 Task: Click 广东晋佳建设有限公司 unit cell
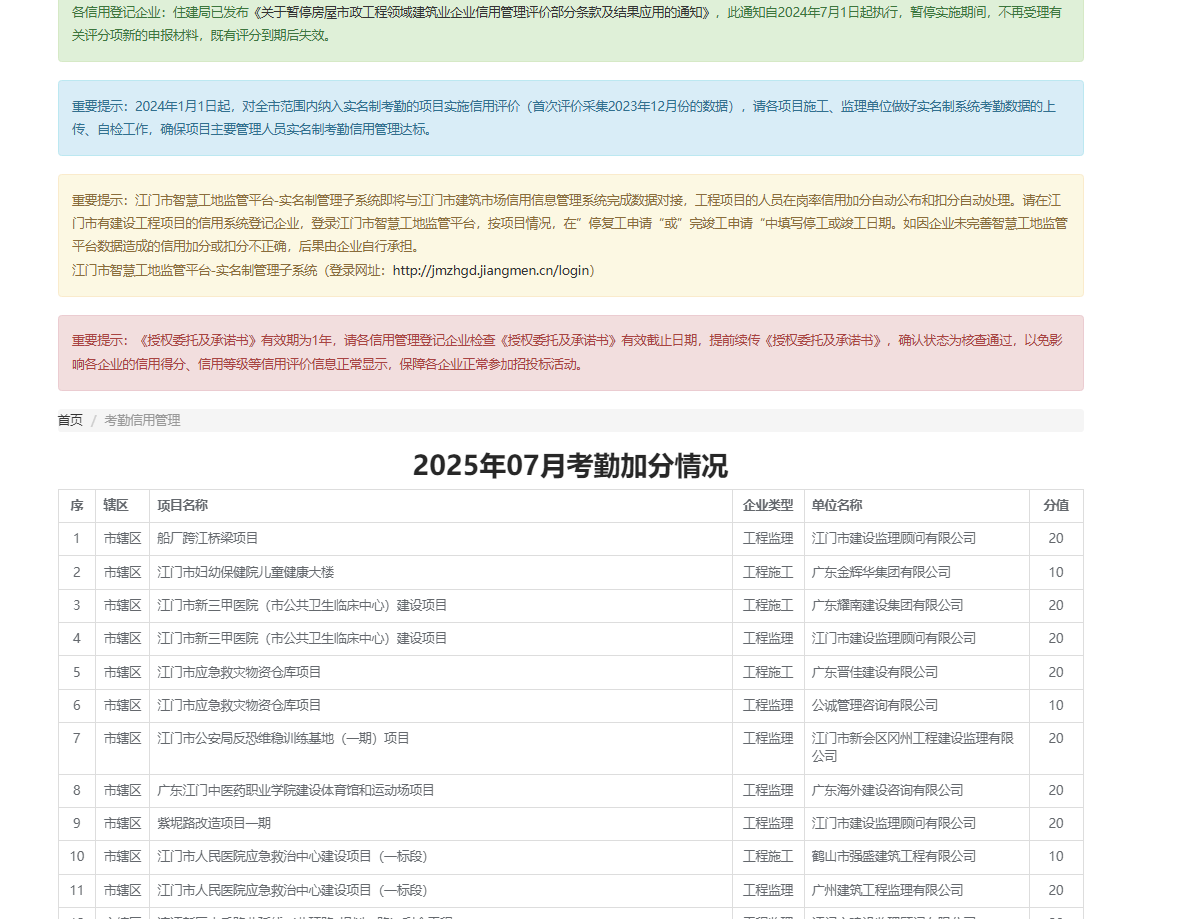click(x=875, y=672)
